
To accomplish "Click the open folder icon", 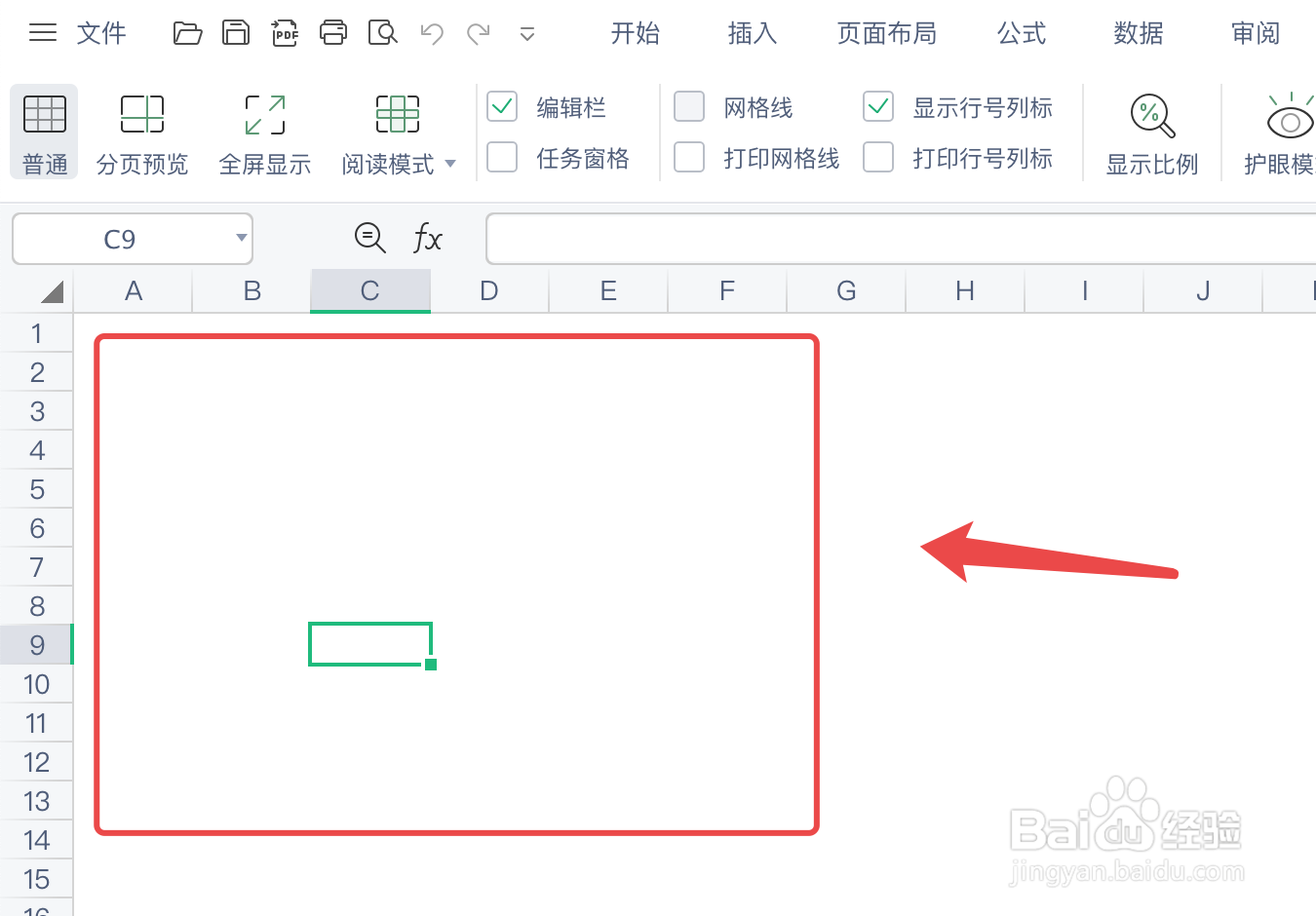I will pos(187,33).
